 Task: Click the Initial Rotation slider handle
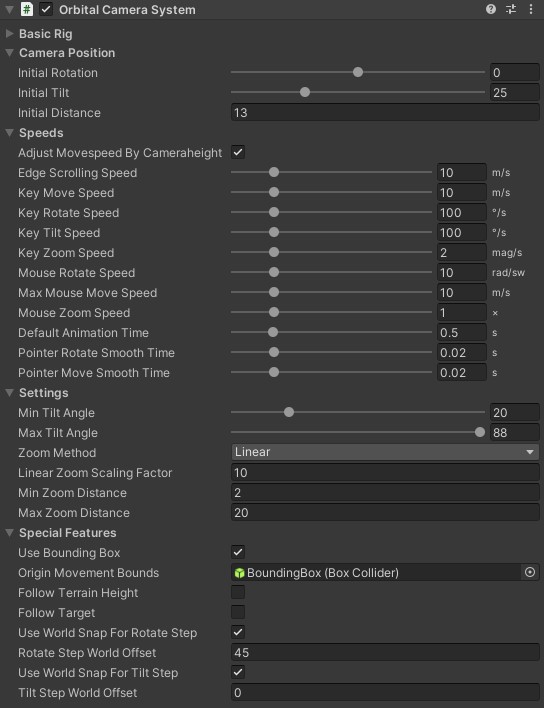tap(358, 72)
